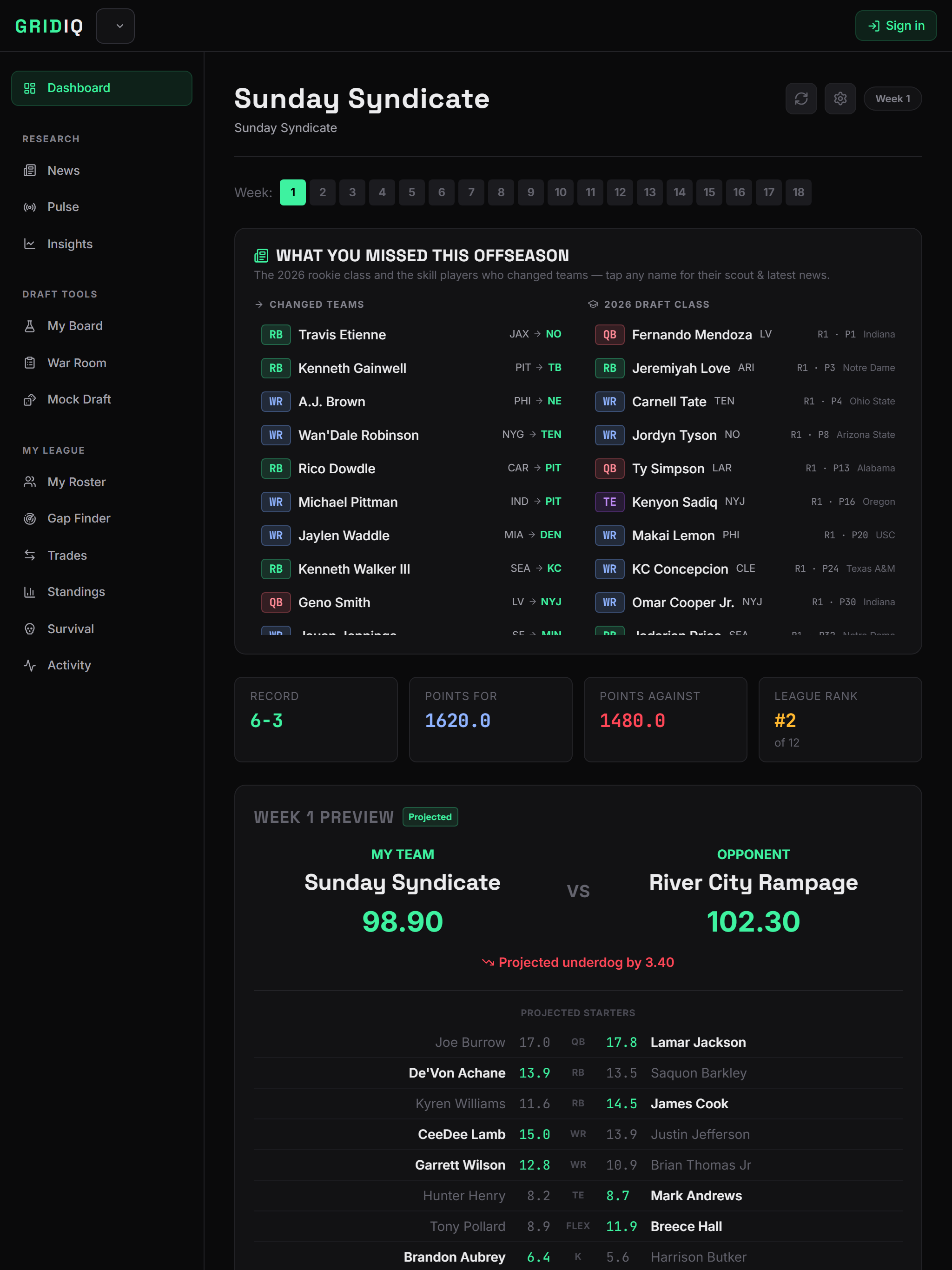Viewport: 952px width, 1270px height.
Task: Click the Standings bar chart icon
Action: click(30, 592)
